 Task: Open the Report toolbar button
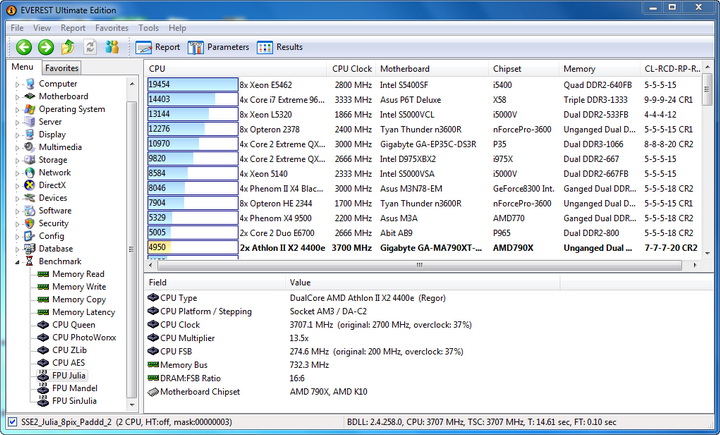(x=158, y=47)
